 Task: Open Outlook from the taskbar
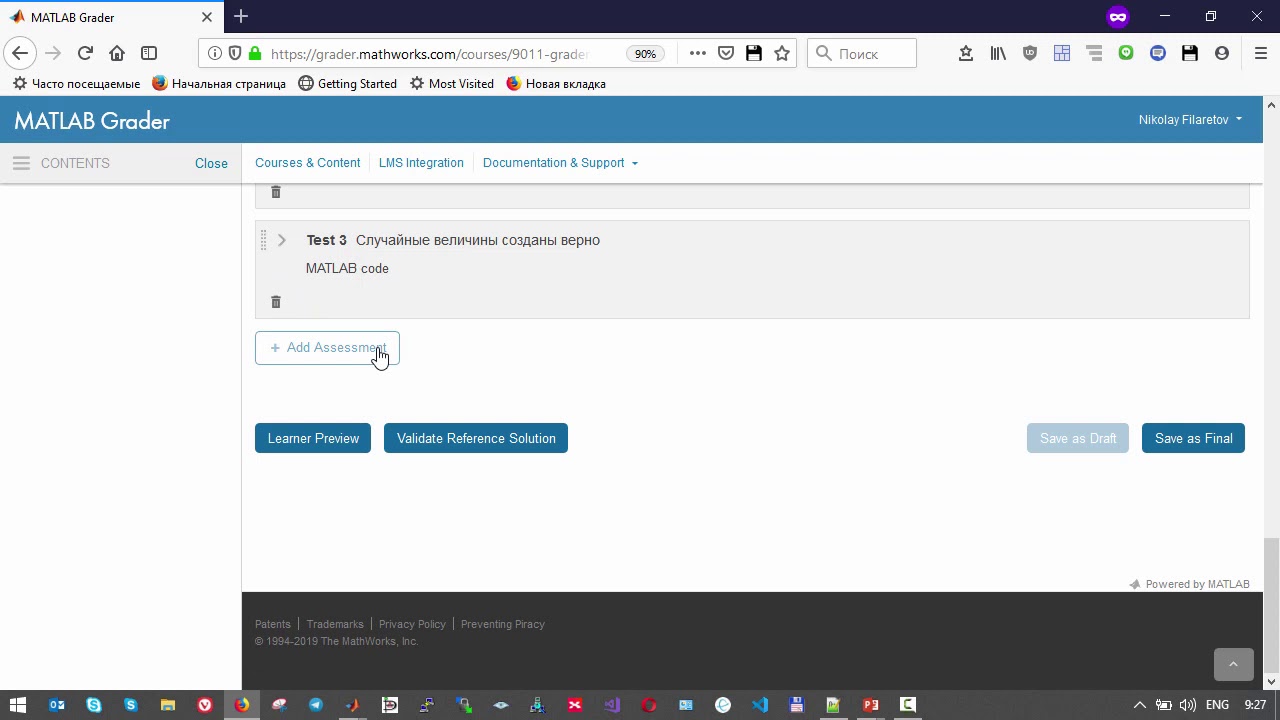pos(57,705)
